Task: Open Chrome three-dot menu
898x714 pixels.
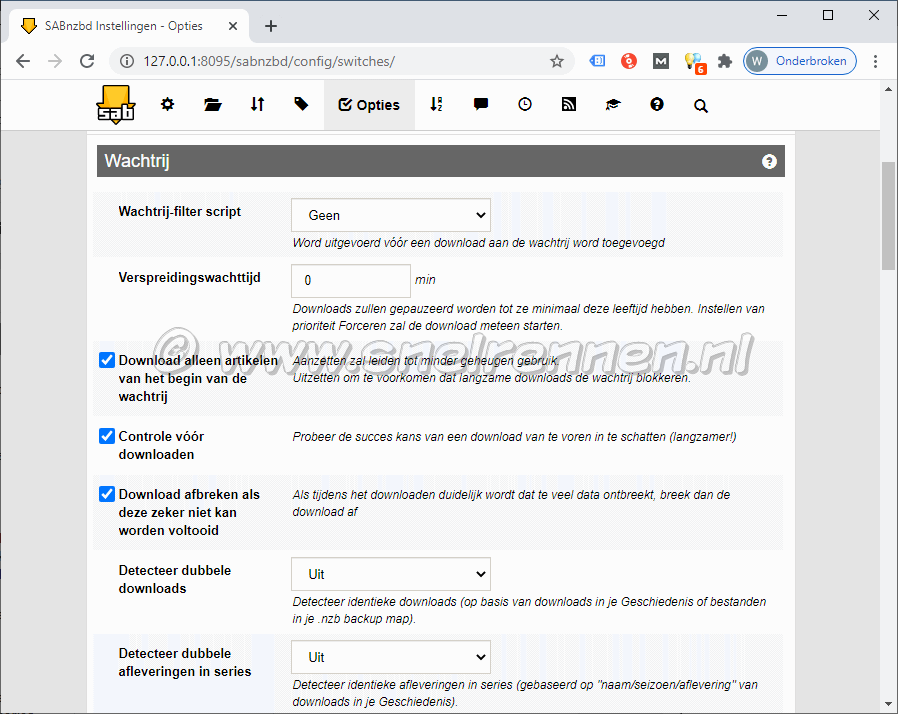Action: coord(875,61)
